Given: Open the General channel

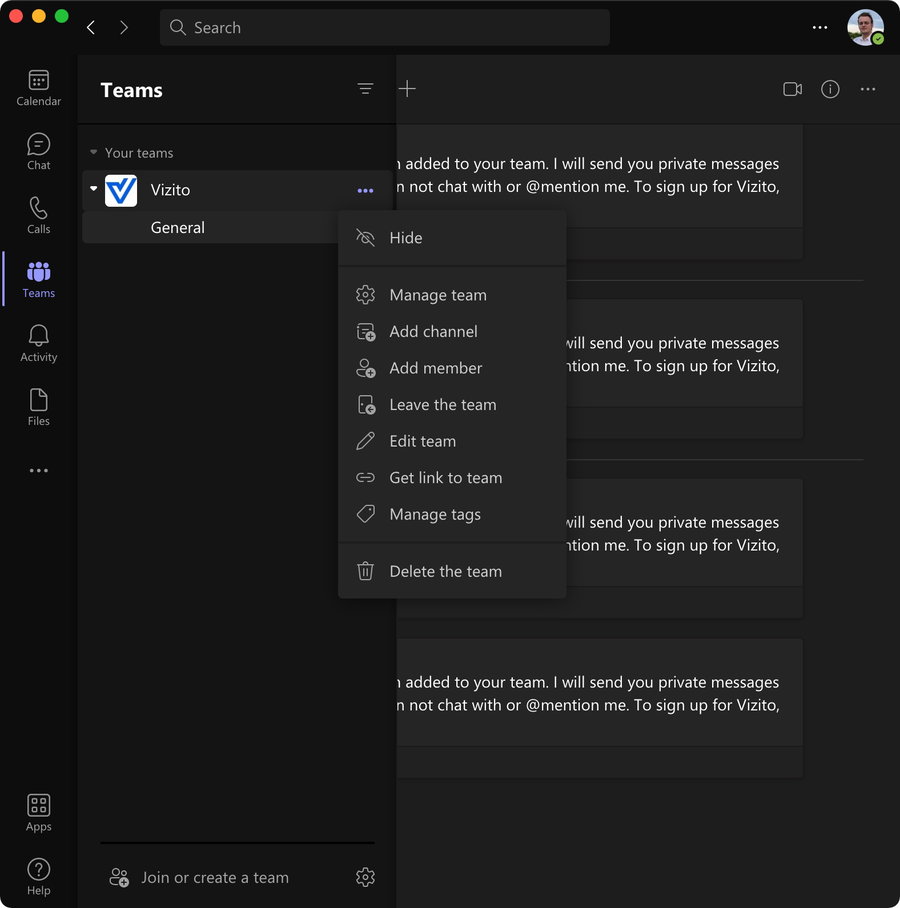Looking at the screenshot, I should (x=178, y=228).
